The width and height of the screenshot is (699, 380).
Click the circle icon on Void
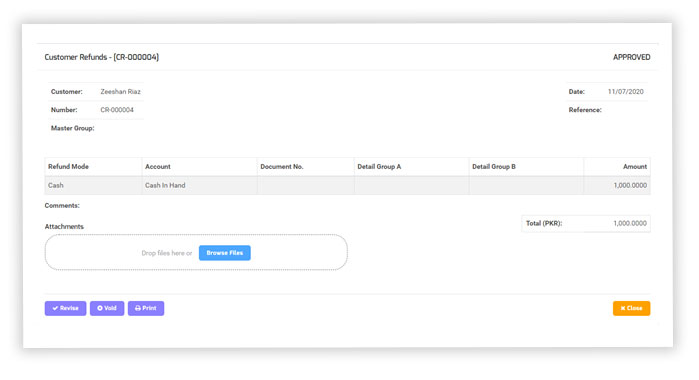click(100, 308)
